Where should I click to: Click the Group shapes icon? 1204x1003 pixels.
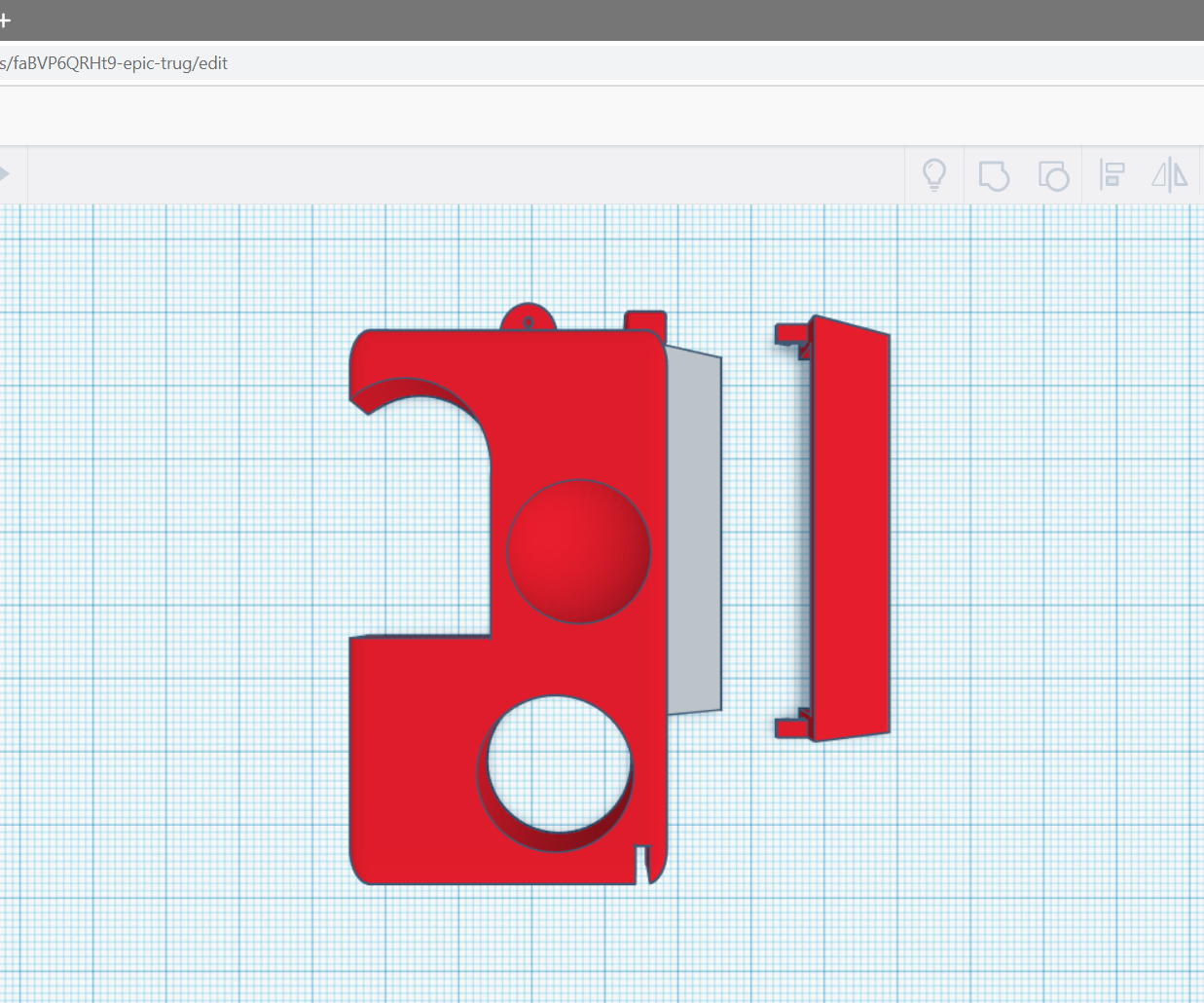pyautogui.click(x=994, y=175)
